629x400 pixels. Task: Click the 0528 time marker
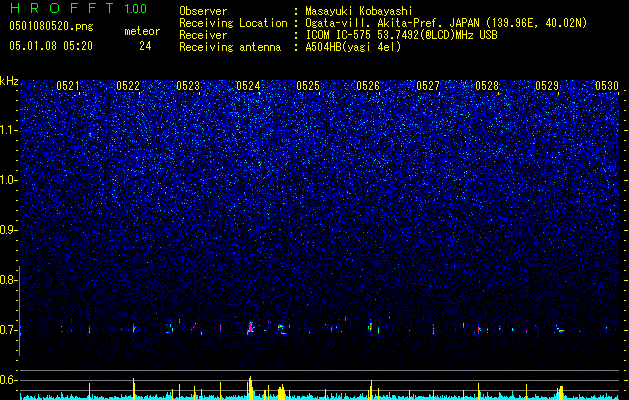tap(487, 86)
